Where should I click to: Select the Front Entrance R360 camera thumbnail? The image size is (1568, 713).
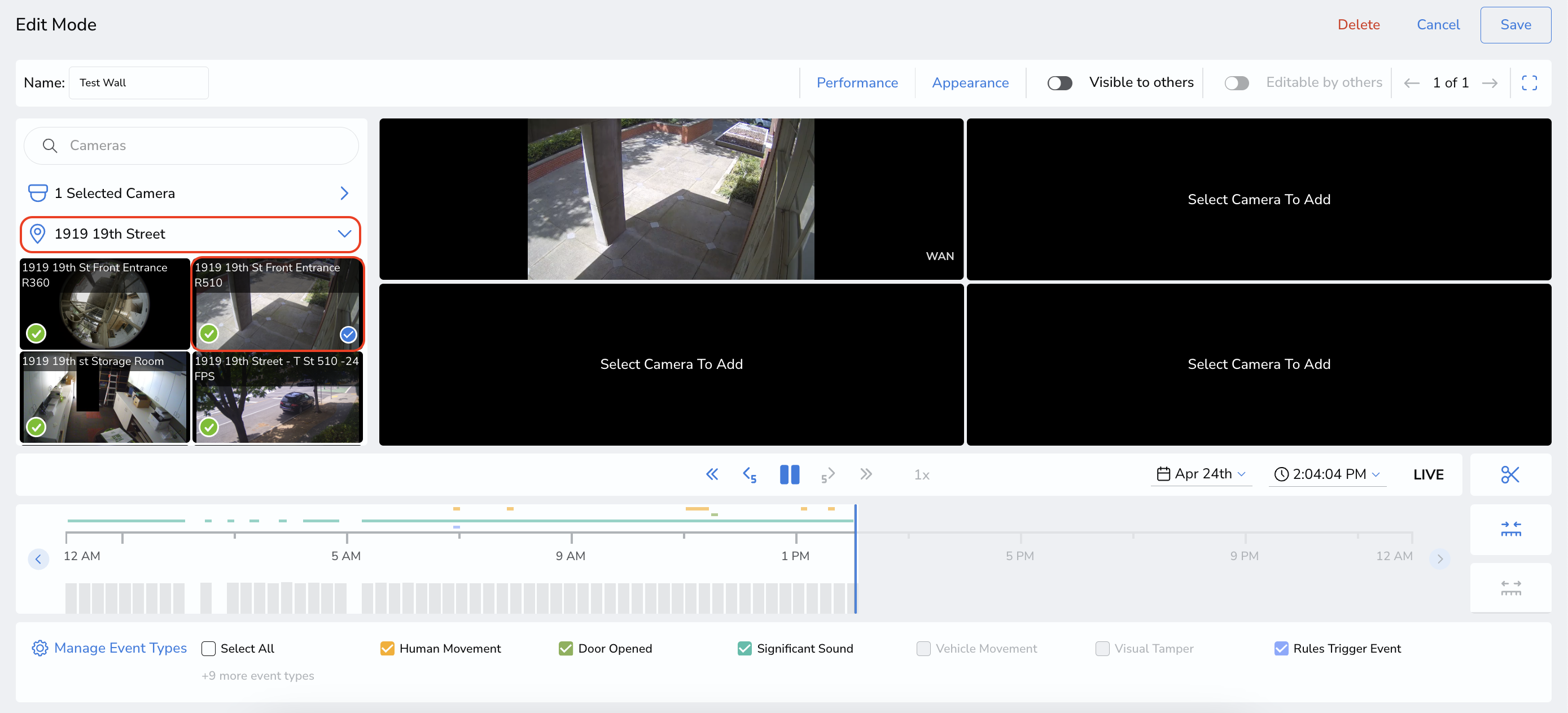pos(104,303)
